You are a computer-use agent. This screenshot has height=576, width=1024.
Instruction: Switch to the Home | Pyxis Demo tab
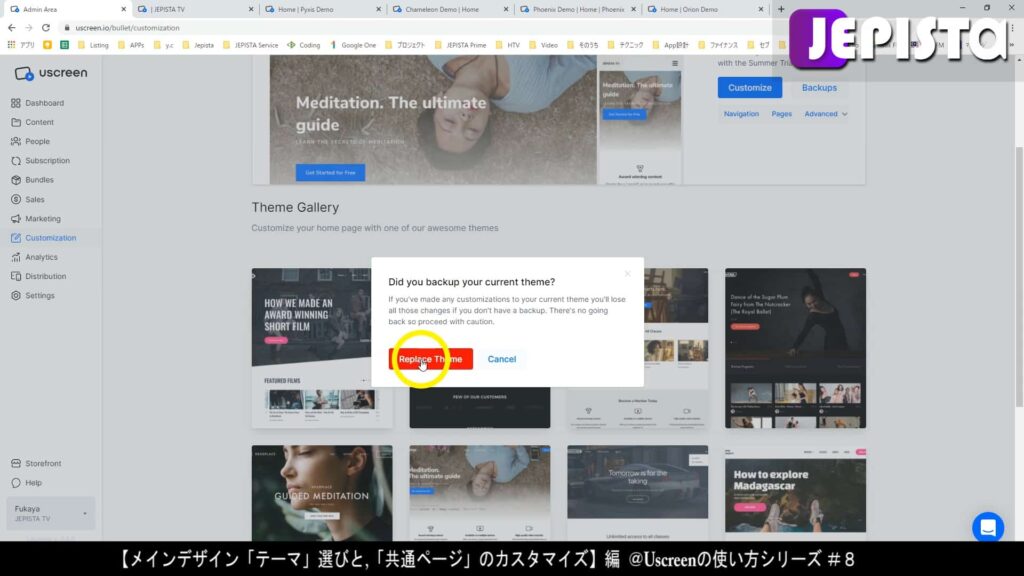[x=323, y=9]
